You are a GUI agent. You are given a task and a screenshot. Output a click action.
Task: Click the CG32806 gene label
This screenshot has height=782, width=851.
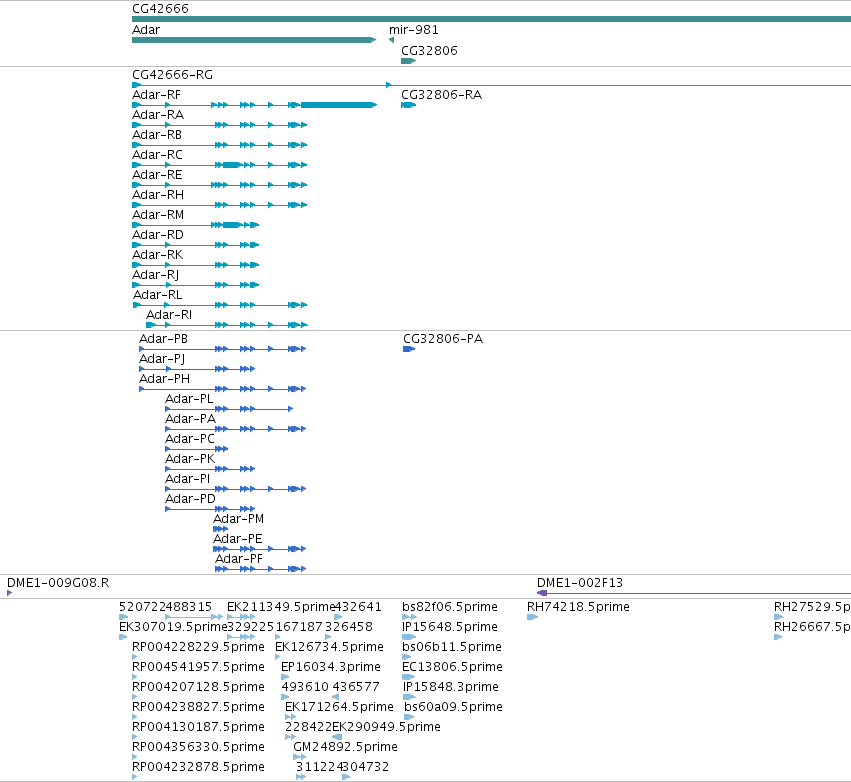[429, 50]
